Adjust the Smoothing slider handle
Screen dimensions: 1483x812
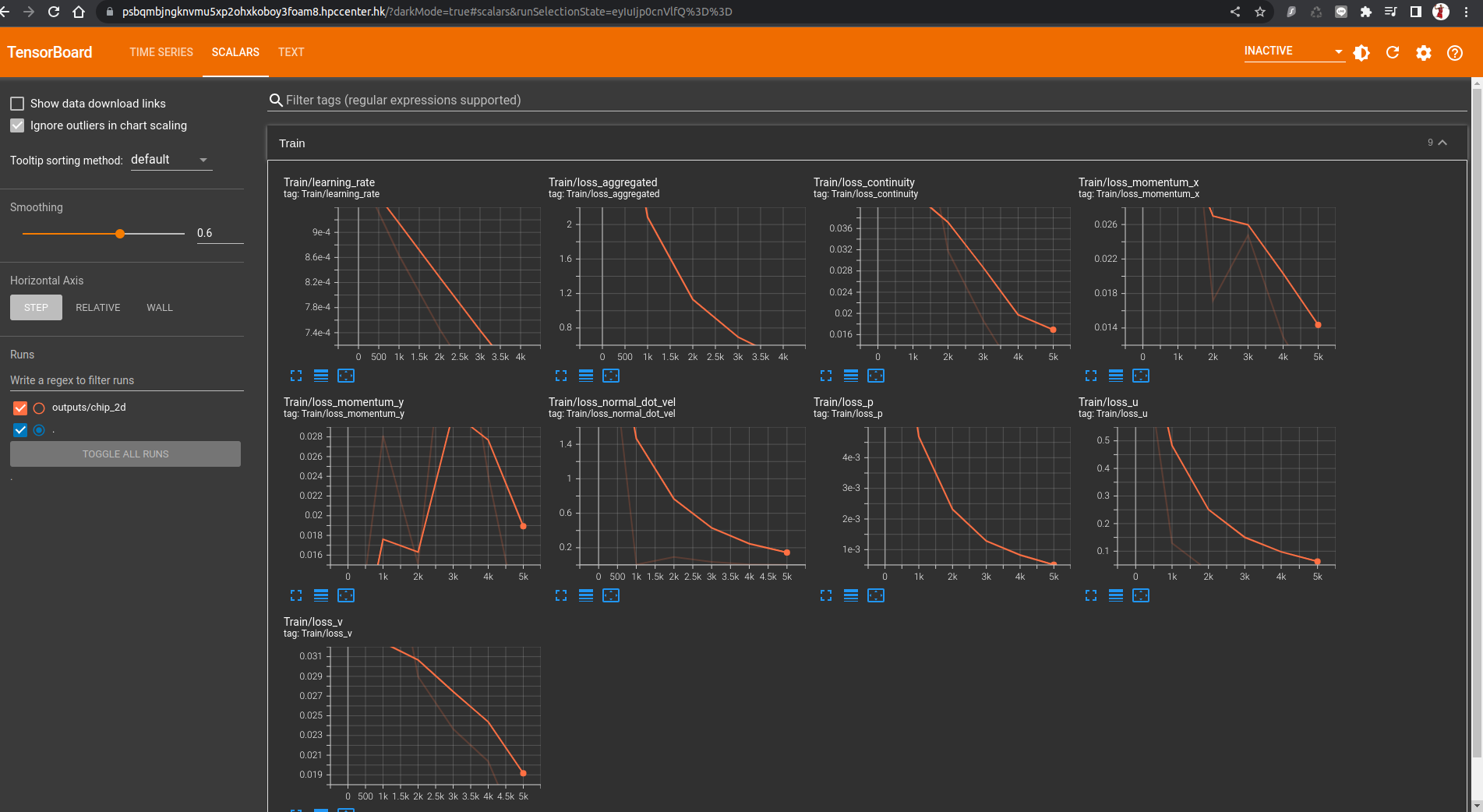point(120,234)
